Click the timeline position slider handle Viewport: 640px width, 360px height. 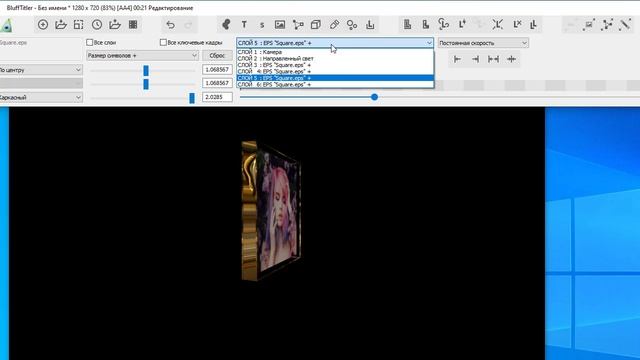pyautogui.click(x=374, y=97)
